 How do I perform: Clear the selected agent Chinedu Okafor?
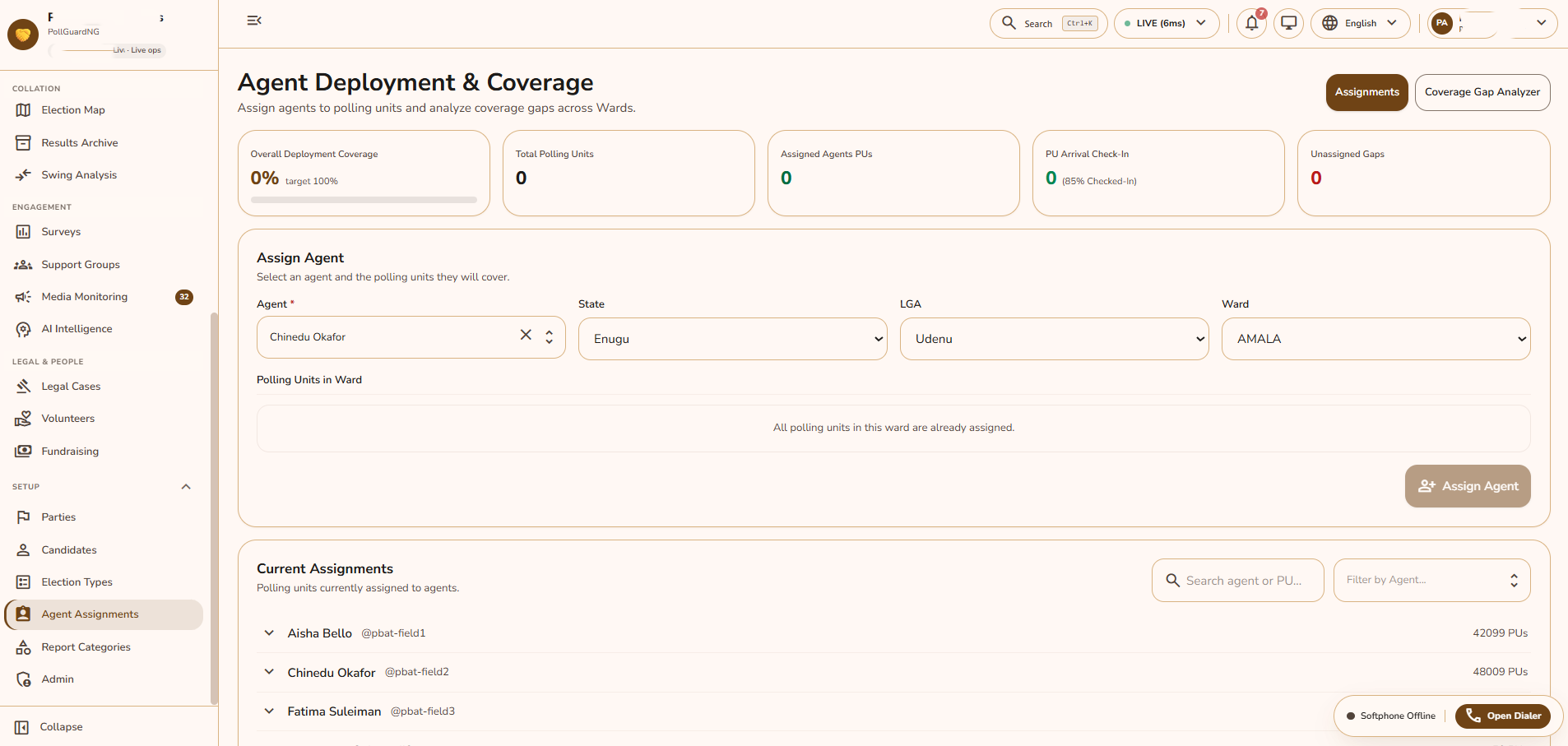tap(526, 335)
